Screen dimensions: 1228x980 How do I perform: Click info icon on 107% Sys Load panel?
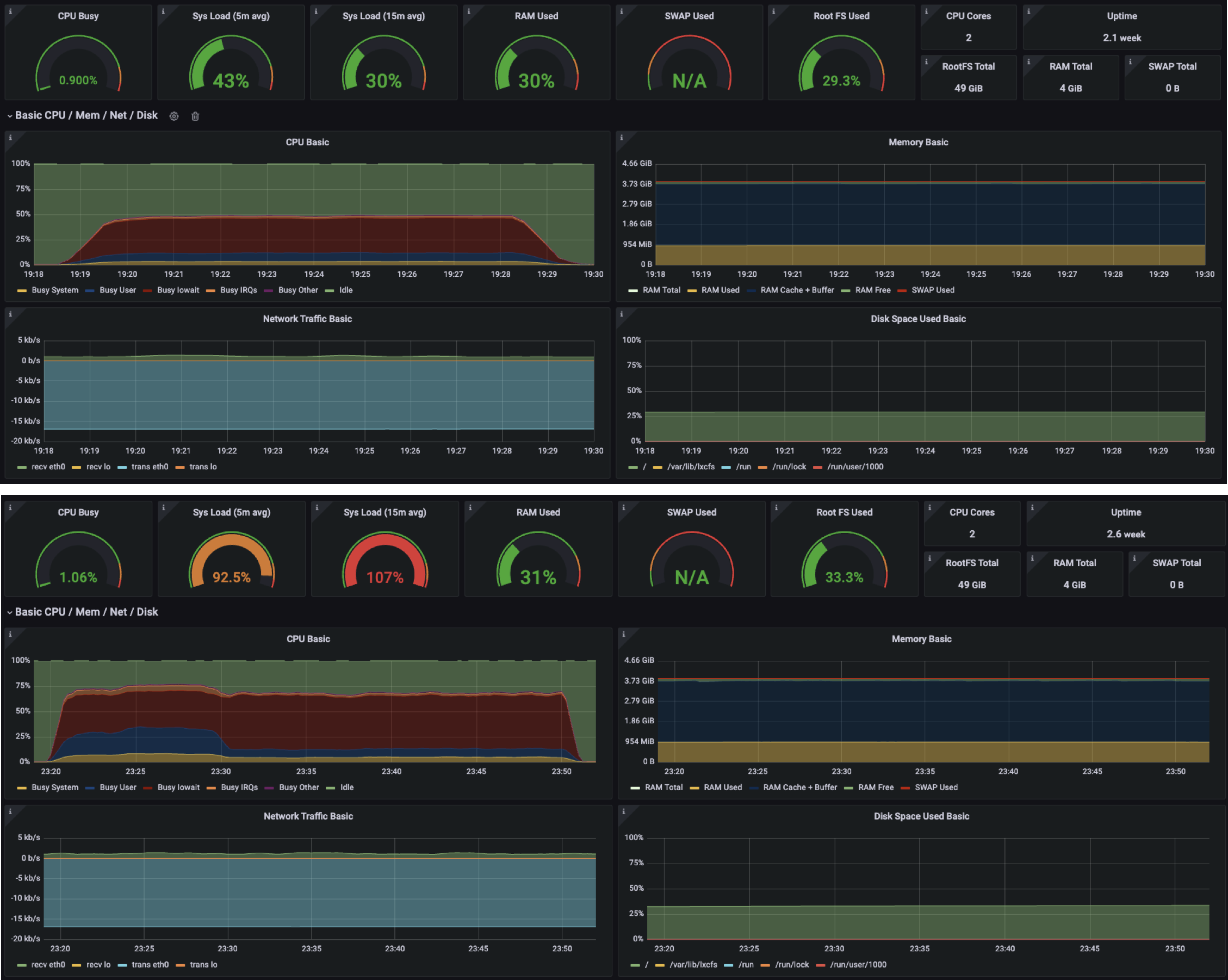point(317,507)
